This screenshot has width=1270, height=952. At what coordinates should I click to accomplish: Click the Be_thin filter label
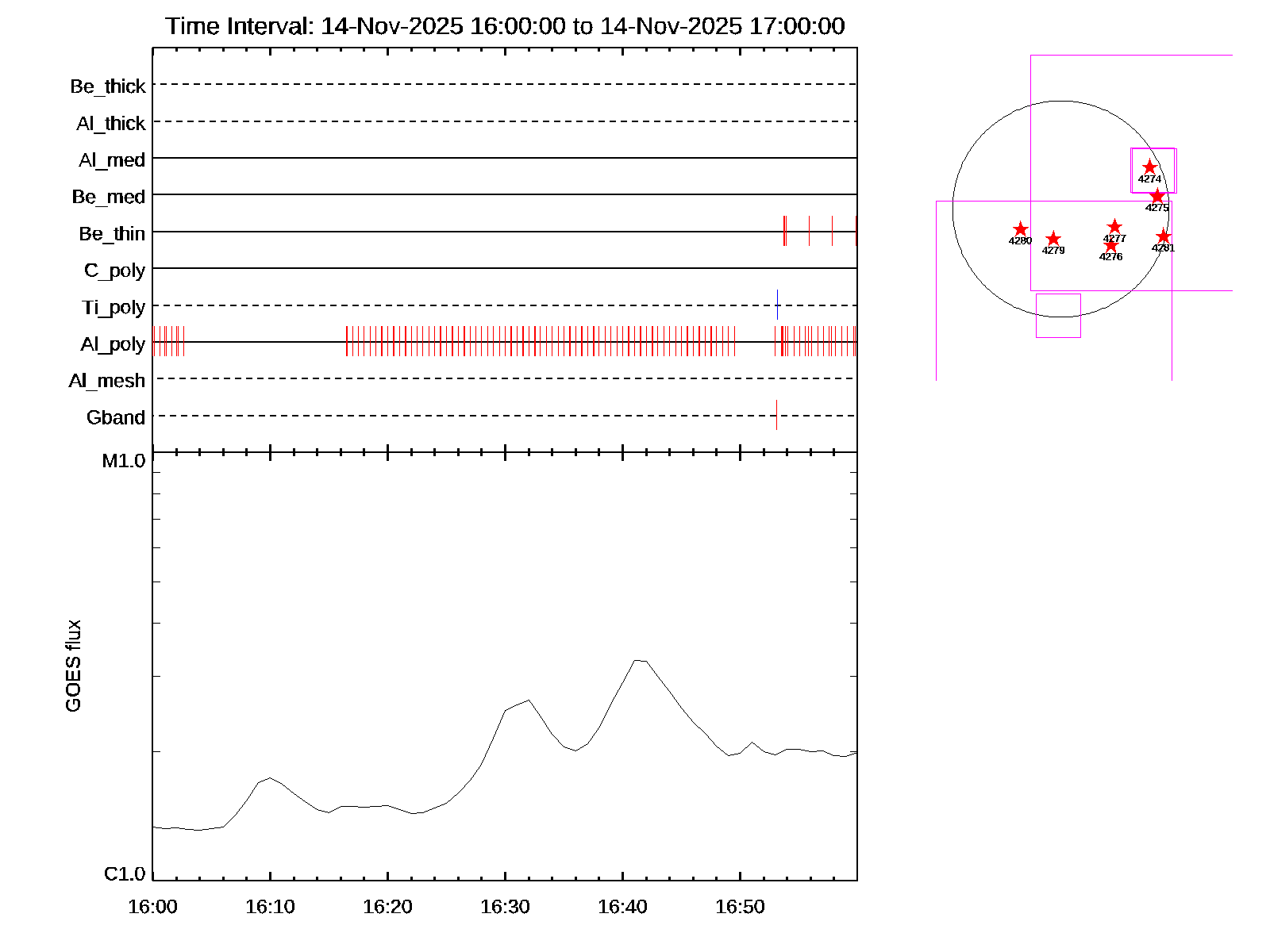(112, 234)
